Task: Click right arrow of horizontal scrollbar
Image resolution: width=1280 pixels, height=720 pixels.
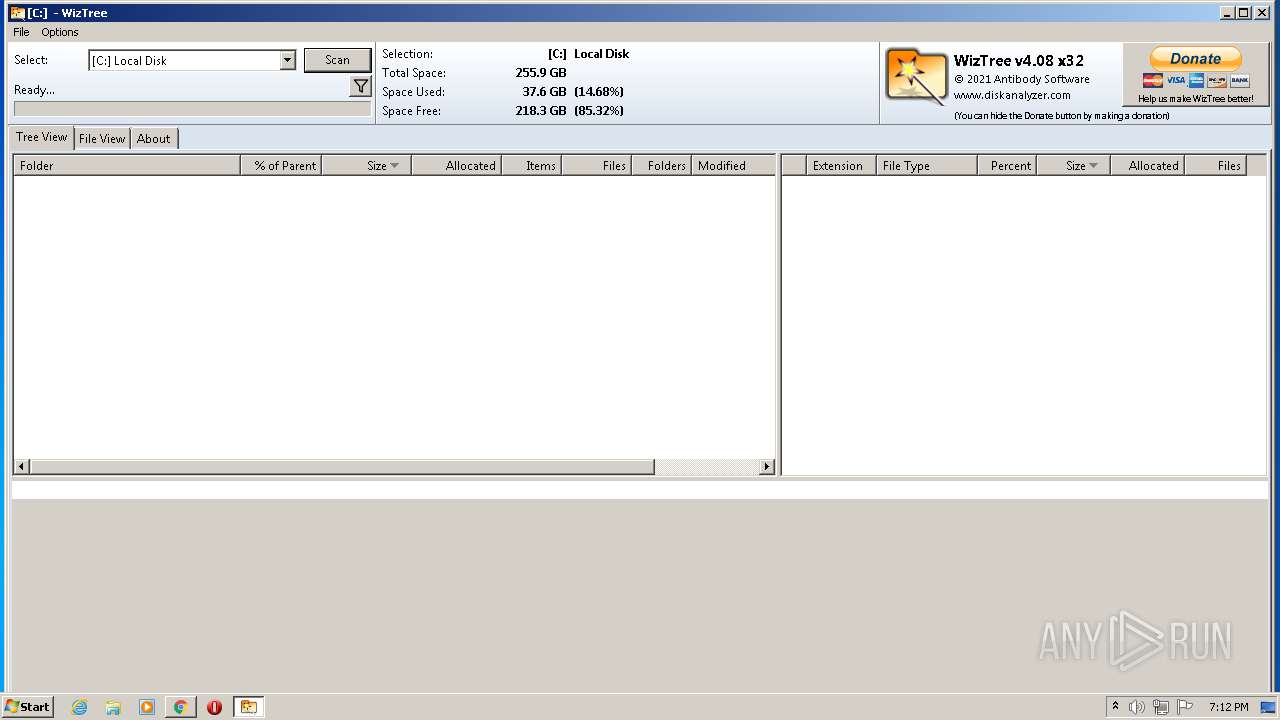Action: click(767, 467)
